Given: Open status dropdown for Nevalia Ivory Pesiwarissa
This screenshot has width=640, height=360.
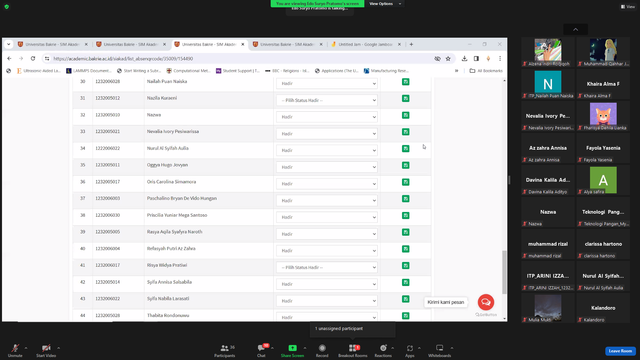Looking at the screenshot, I should pos(327,133).
